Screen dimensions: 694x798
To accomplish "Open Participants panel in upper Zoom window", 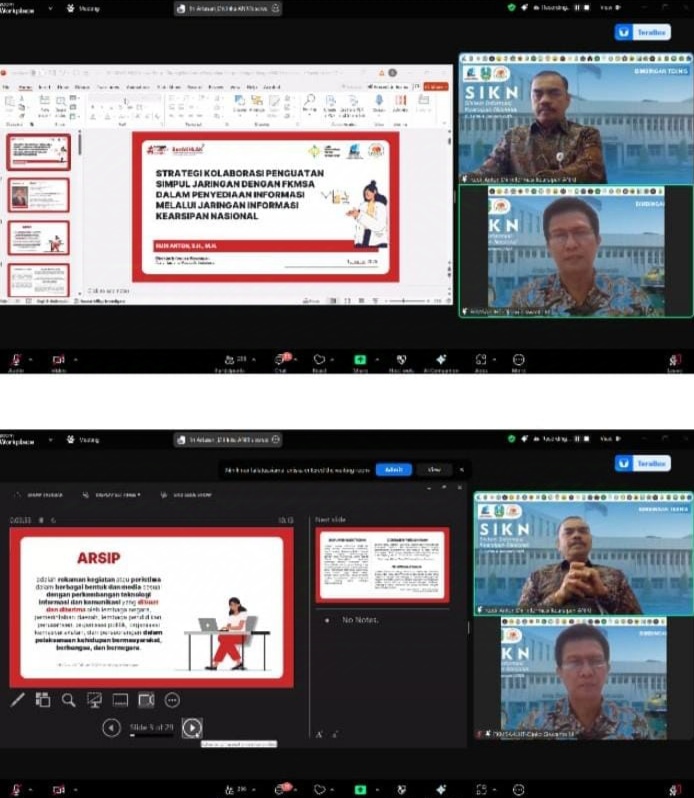I will (x=235, y=361).
